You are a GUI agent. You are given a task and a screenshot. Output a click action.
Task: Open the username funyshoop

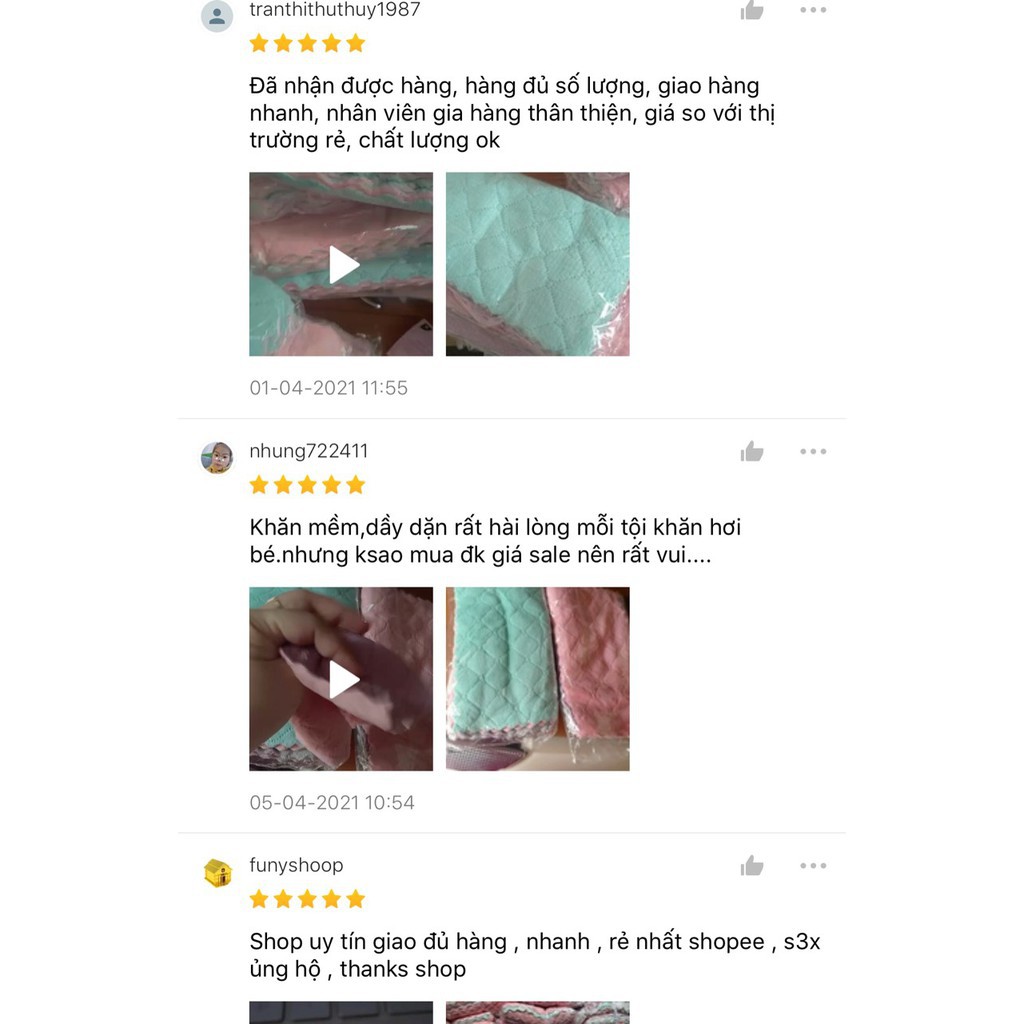pyautogui.click(x=296, y=865)
